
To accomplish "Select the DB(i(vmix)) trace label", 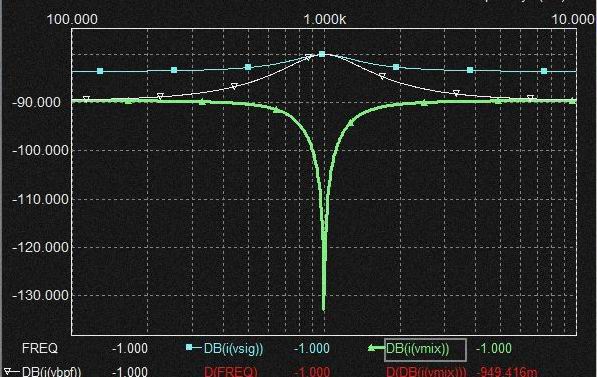I will coord(417,349).
